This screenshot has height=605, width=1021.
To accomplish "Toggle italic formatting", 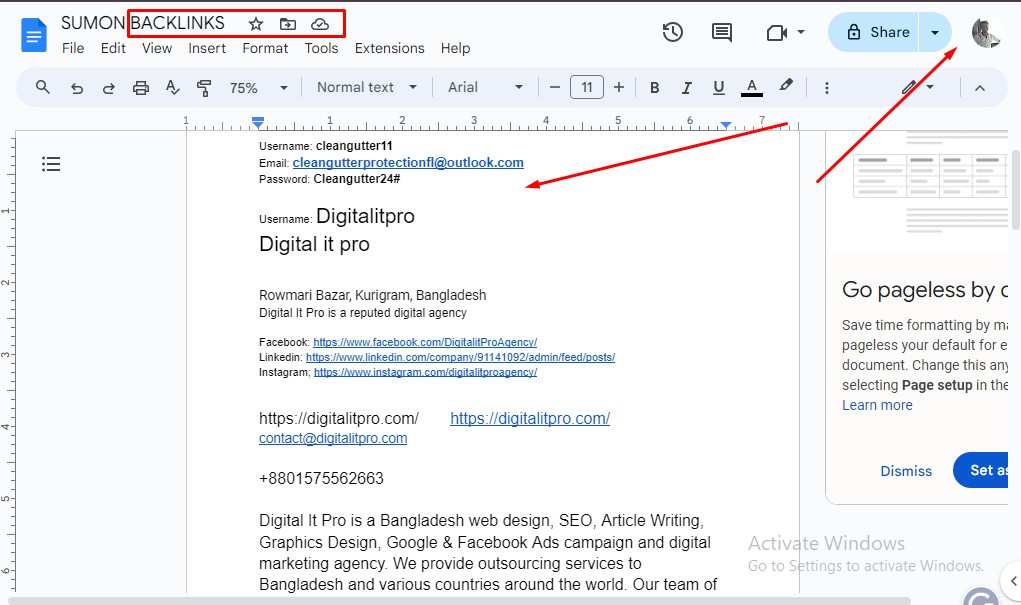I will 686,88.
